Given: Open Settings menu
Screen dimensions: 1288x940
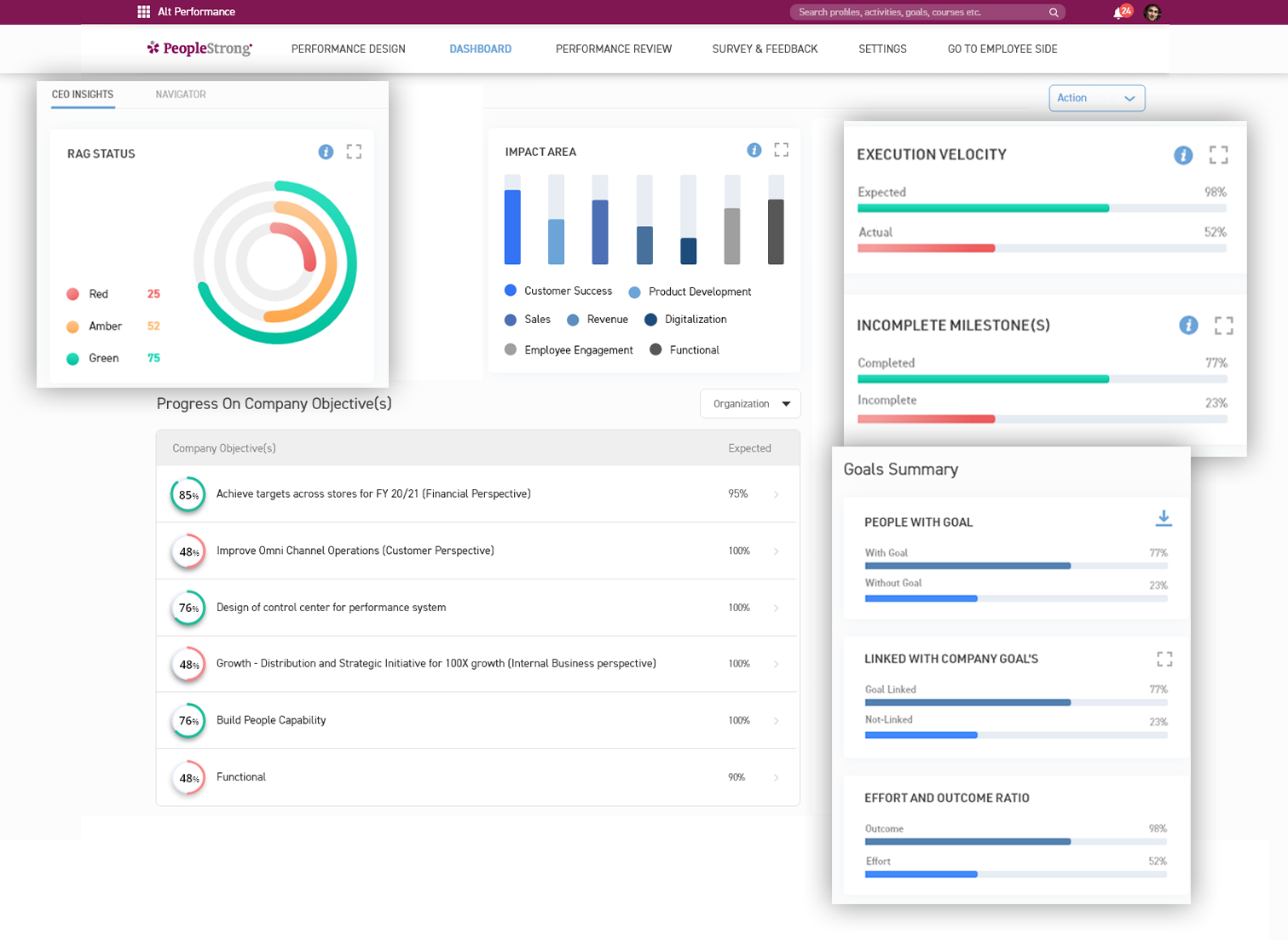Looking at the screenshot, I should pos(882,49).
